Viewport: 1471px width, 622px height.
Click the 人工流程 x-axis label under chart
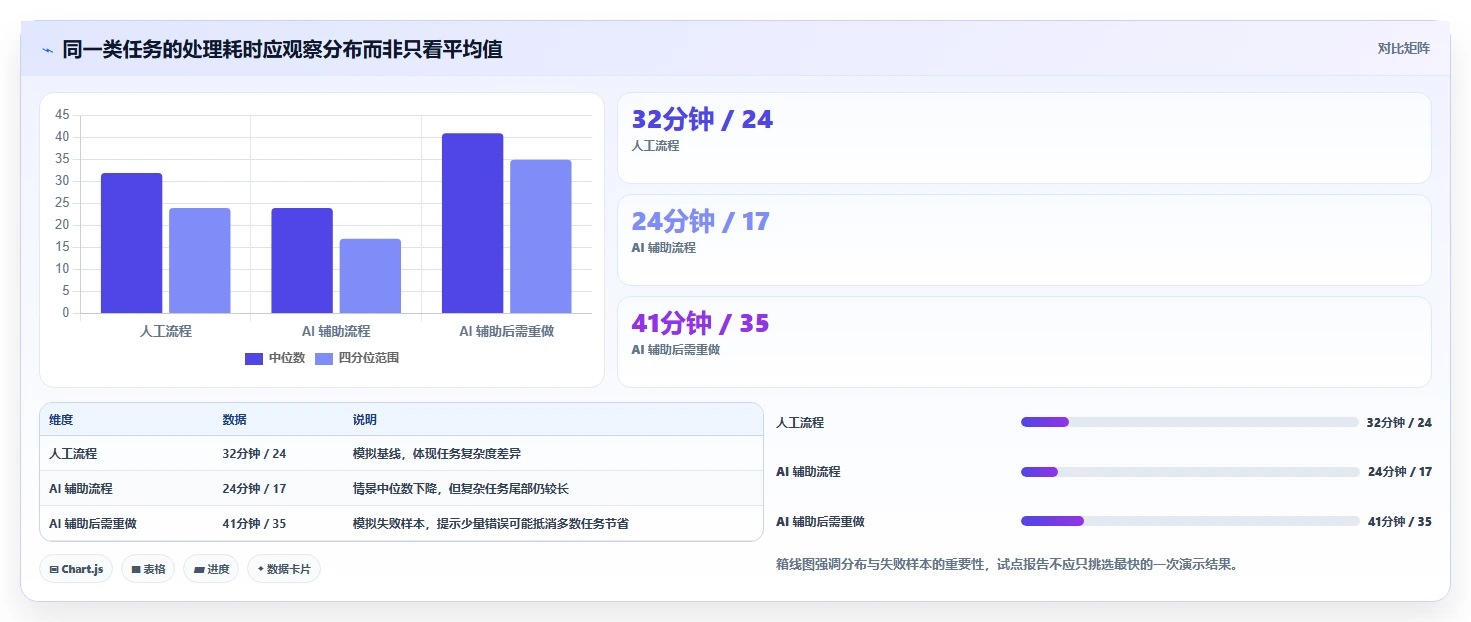point(166,331)
